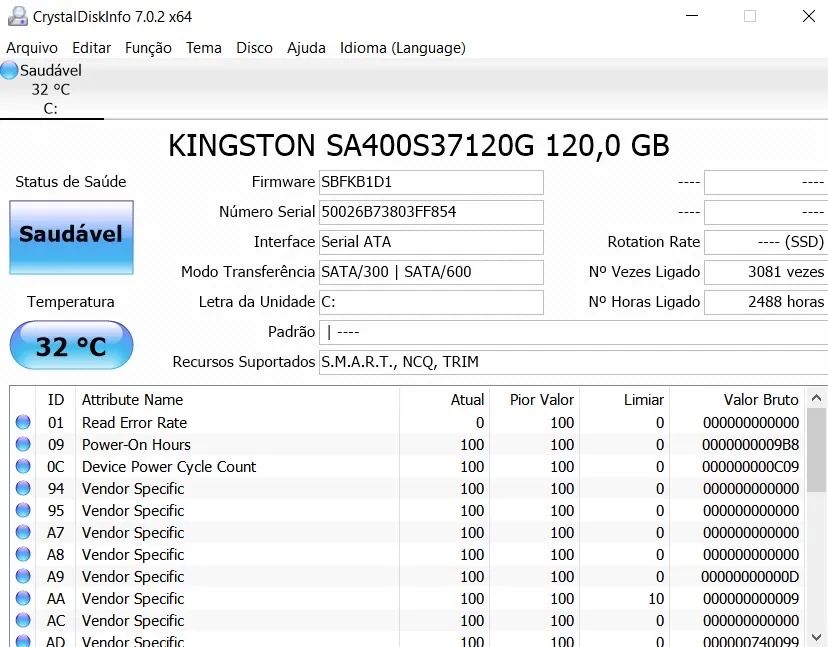The image size is (828, 647).
Task: Click the blue health orb beside Saudável tab
Action: point(9,70)
